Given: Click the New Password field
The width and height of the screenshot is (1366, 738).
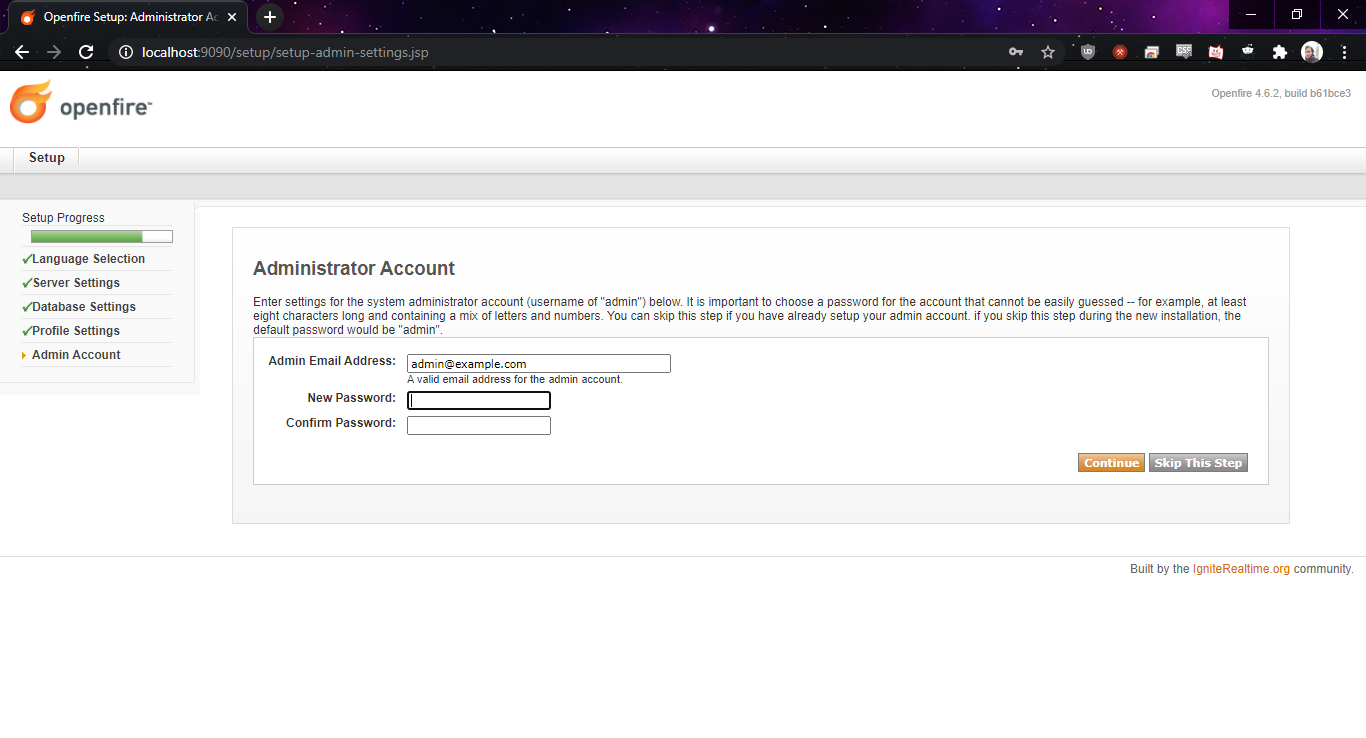Looking at the screenshot, I should [479, 400].
